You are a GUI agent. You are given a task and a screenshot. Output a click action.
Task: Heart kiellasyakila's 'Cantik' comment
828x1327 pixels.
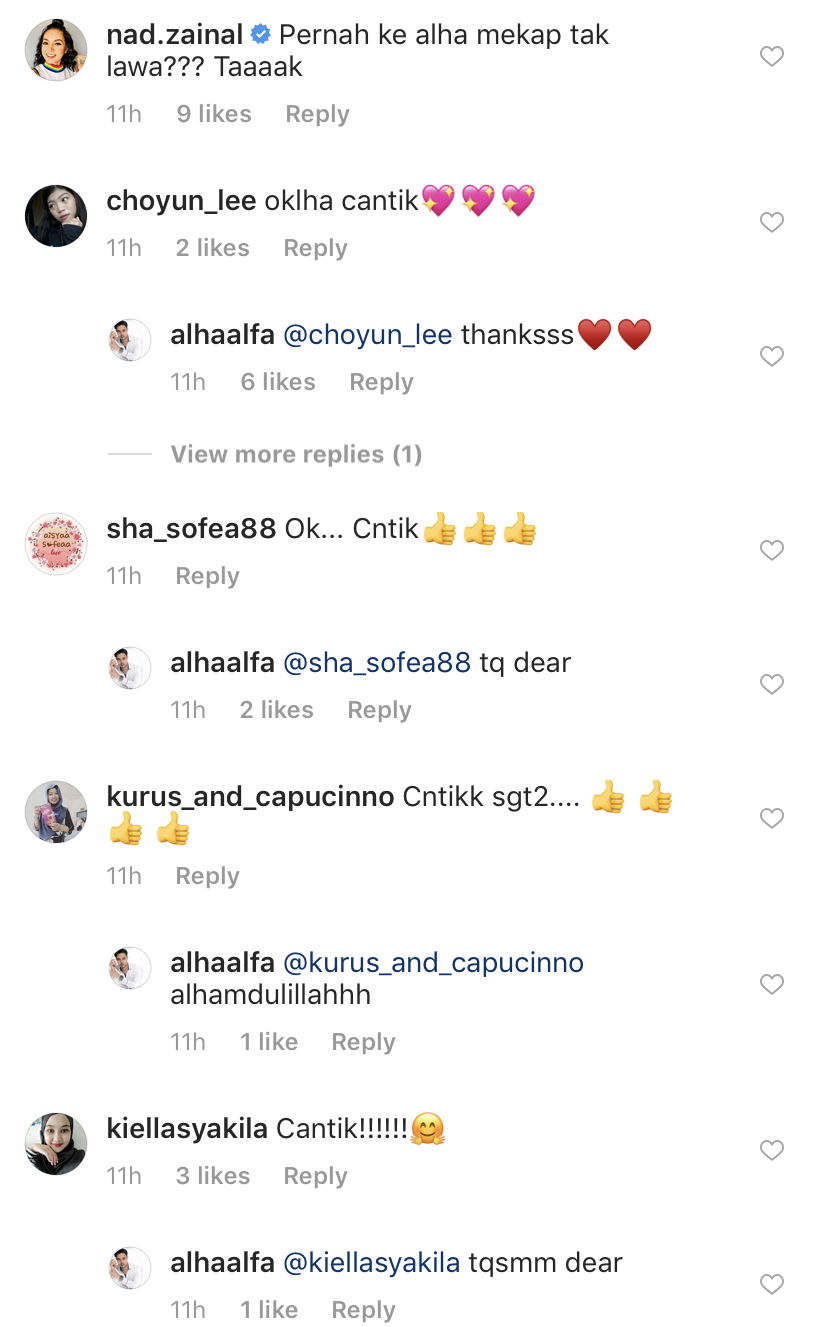[771, 1151]
